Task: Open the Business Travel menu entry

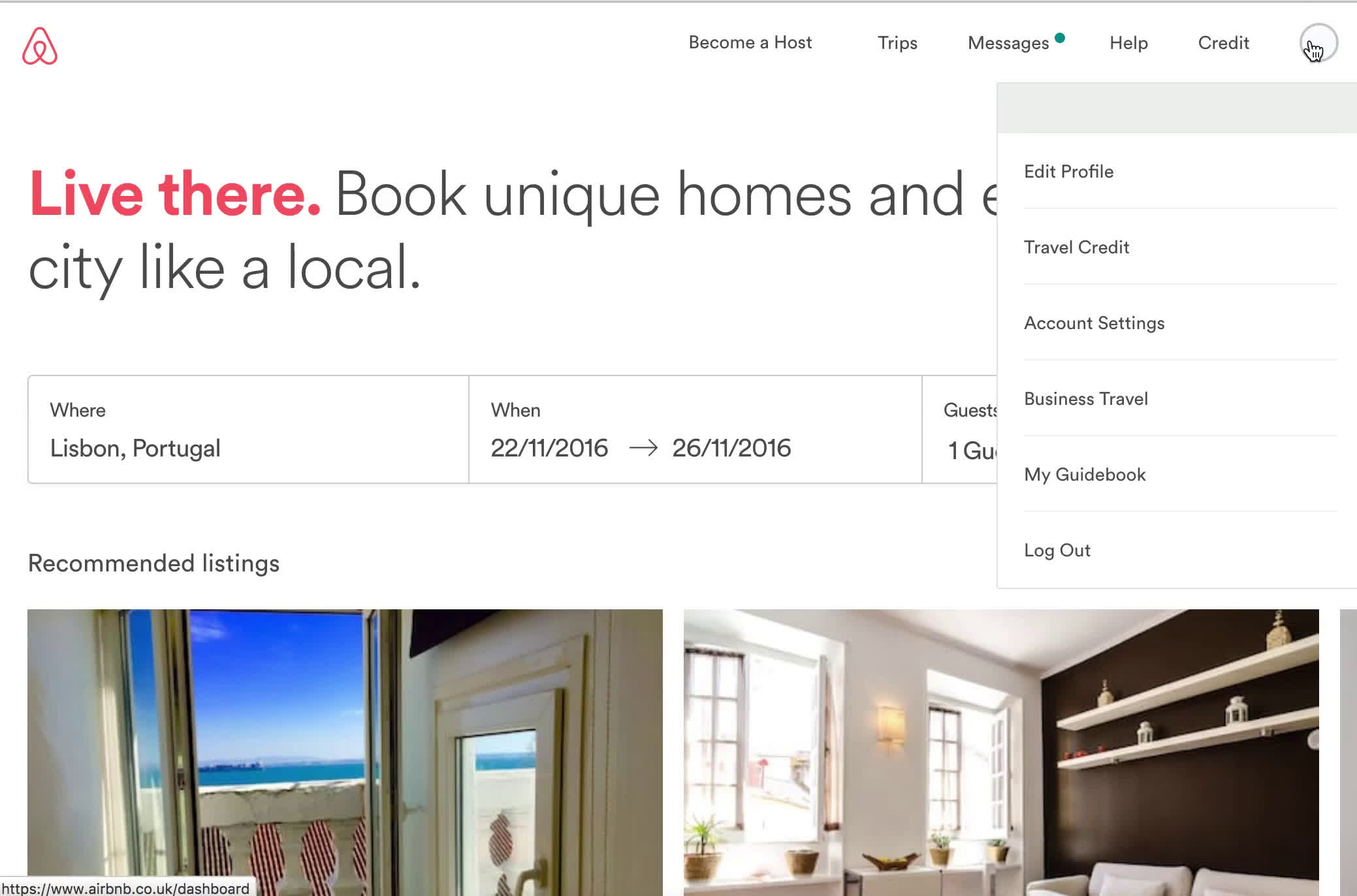Action: (x=1086, y=398)
